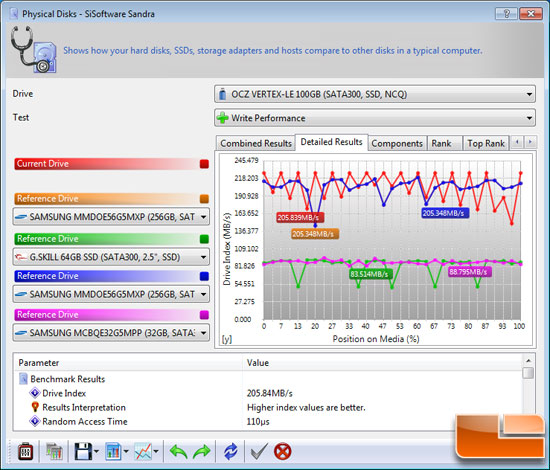This screenshot has width=550, height=470.
Task: Click the Value column header
Action: (x=382, y=362)
